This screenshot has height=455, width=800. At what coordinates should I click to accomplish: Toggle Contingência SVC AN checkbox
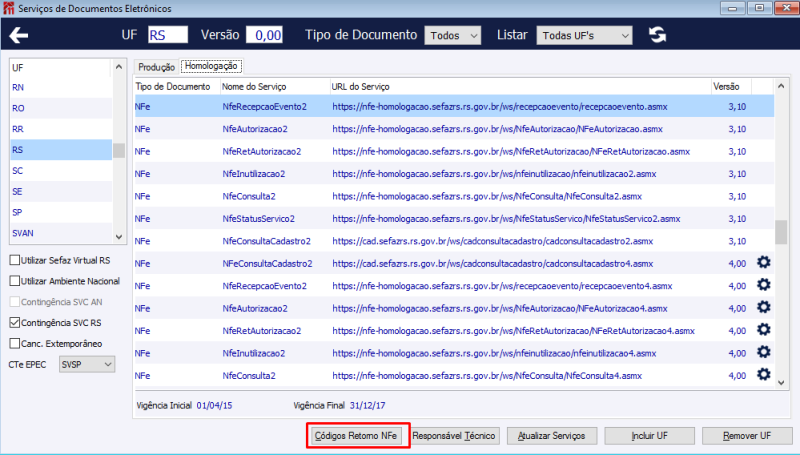15,302
